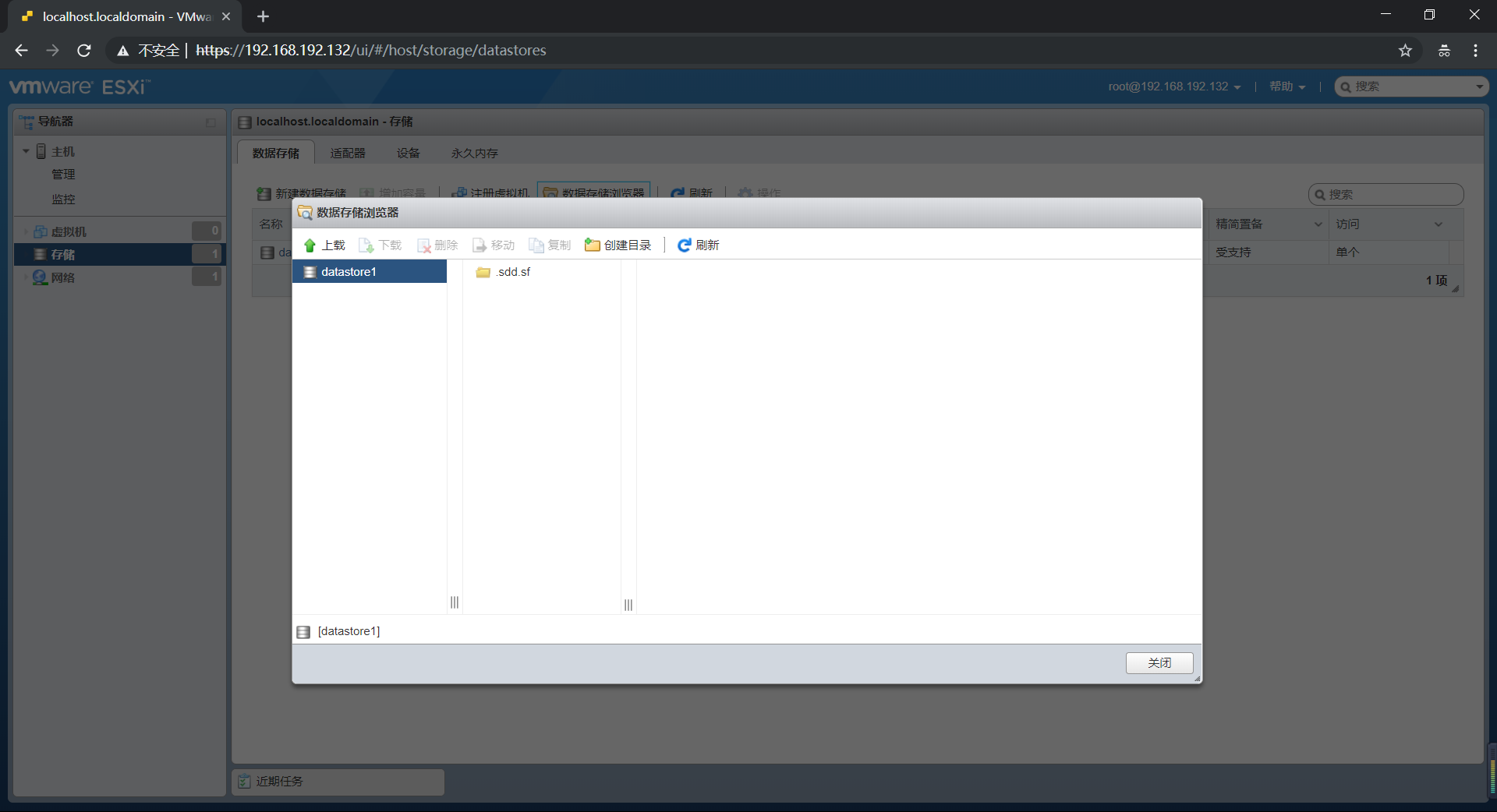Click the 关闭 close button in dialog
Screen dimensions: 1497x812
pyautogui.click(x=1159, y=663)
